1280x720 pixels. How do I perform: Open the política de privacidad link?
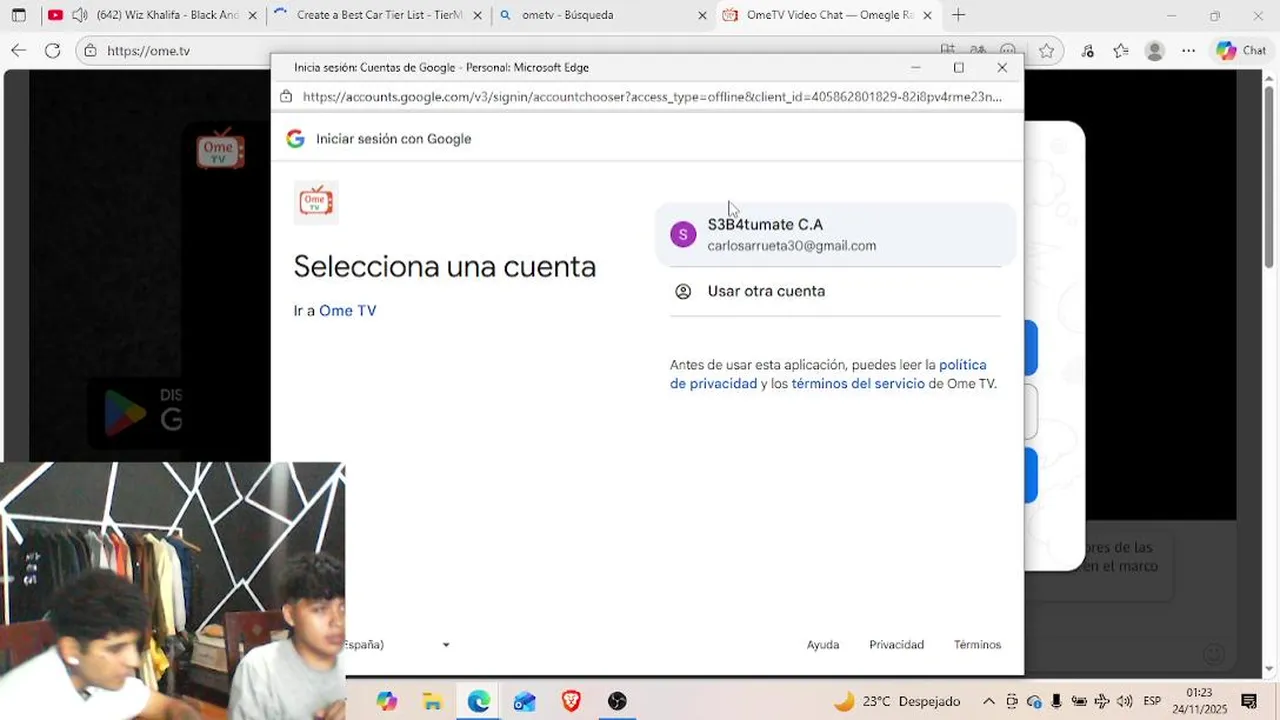(828, 374)
